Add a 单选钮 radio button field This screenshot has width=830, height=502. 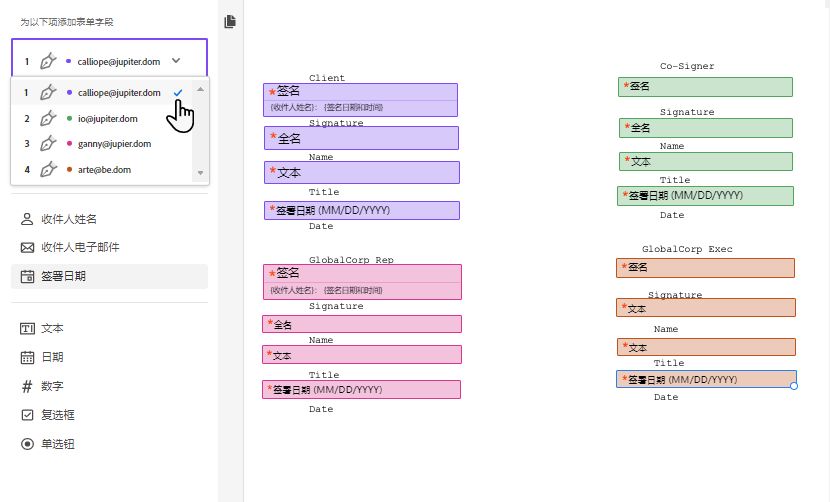point(110,444)
